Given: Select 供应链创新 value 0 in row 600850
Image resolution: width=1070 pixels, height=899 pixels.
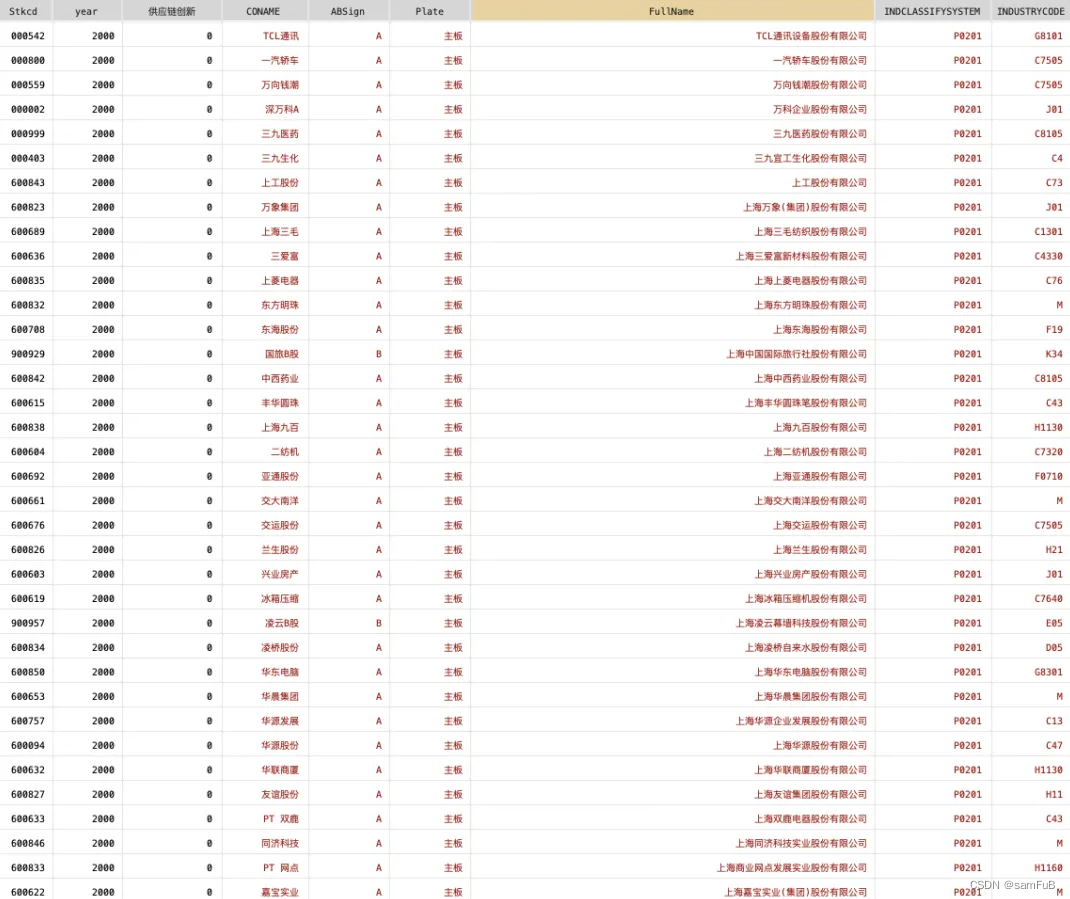Looking at the screenshot, I should coord(209,672).
